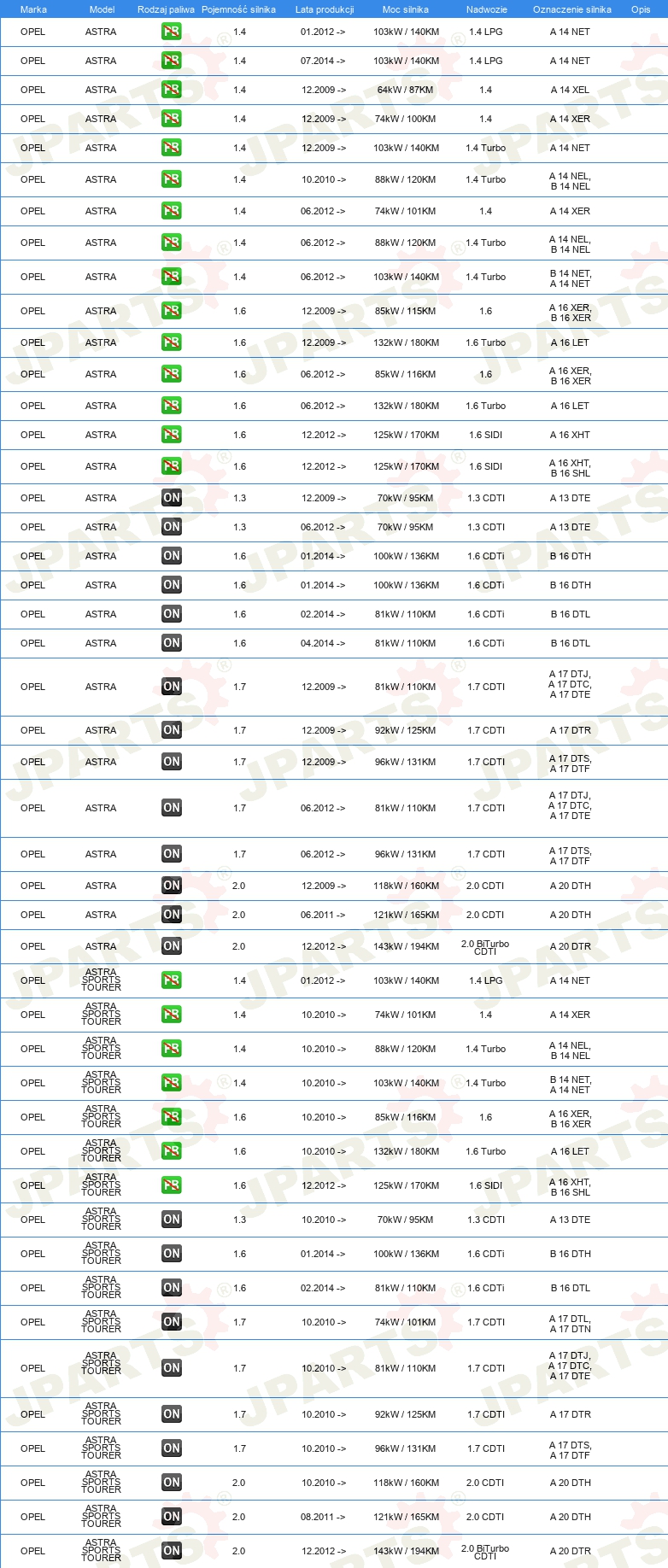Image resolution: width=668 pixels, height=1568 pixels.
Task: Click the Lata produkcji column header
Action: (325, 9)
